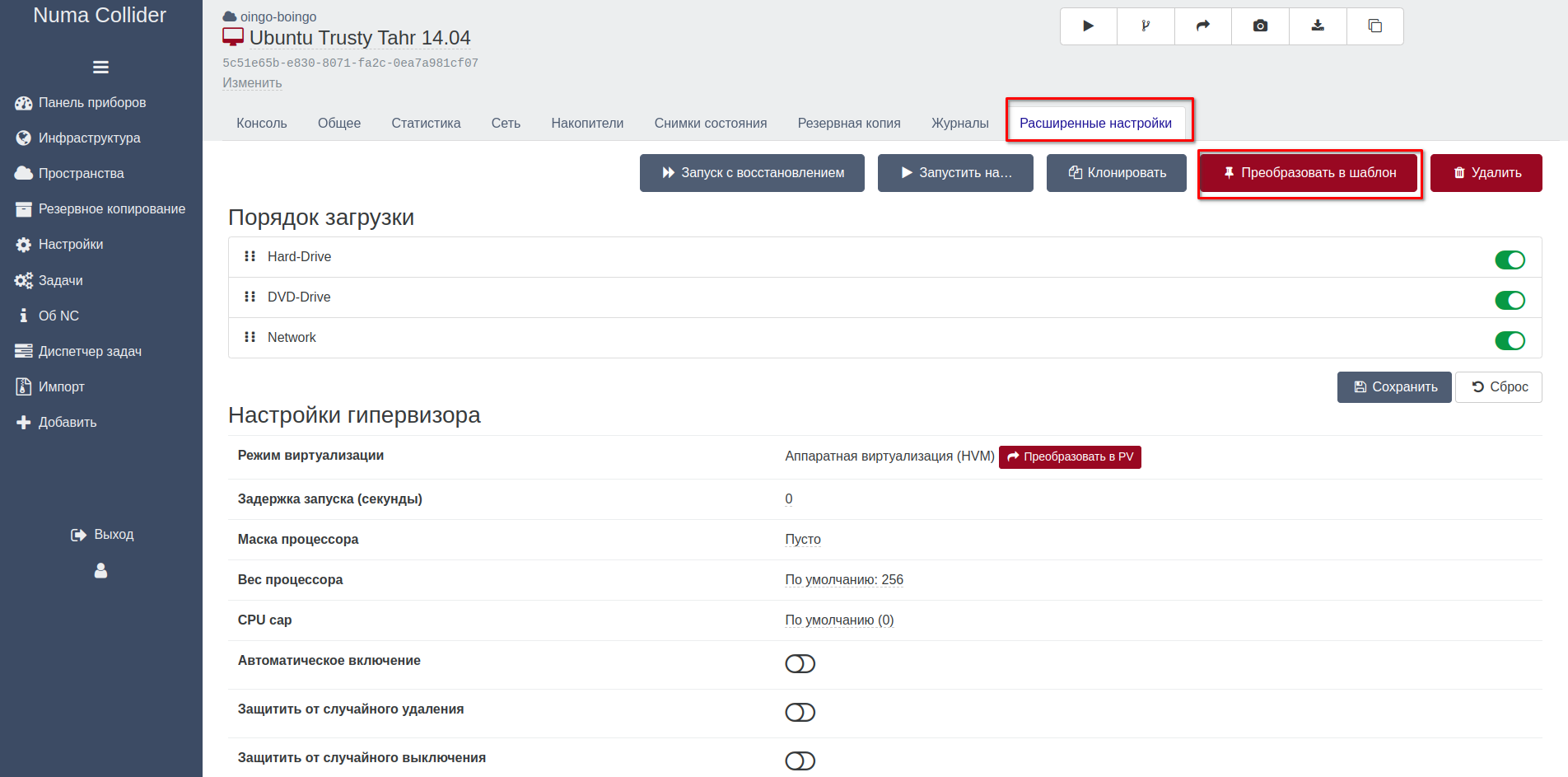The height and width of the screenshot is (777, 1568).
Task: Click Клонировать button
Action: point(1117,173)
